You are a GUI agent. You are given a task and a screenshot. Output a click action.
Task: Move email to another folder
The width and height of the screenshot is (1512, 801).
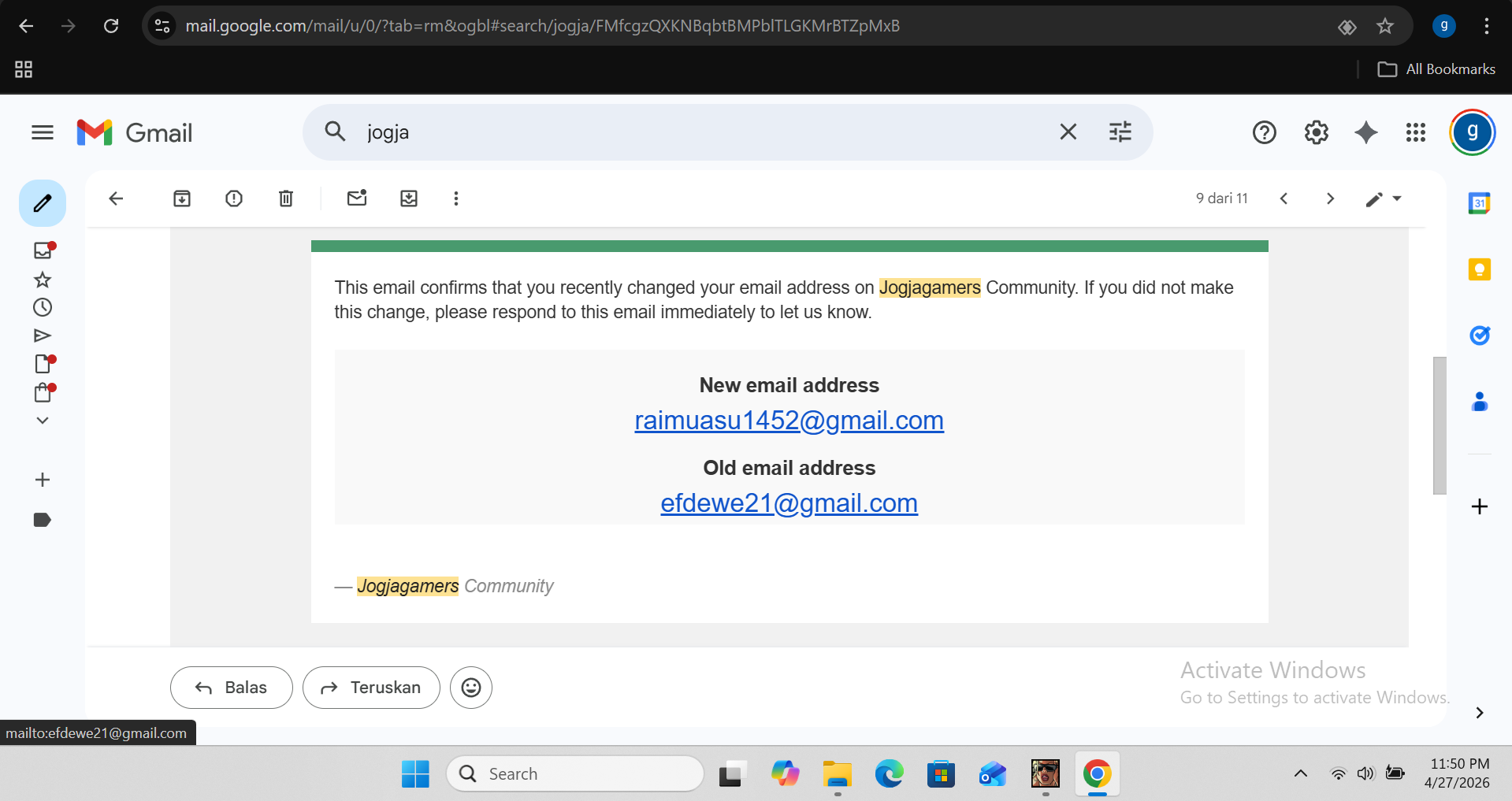pyautogui.click(x=409, y=198)
